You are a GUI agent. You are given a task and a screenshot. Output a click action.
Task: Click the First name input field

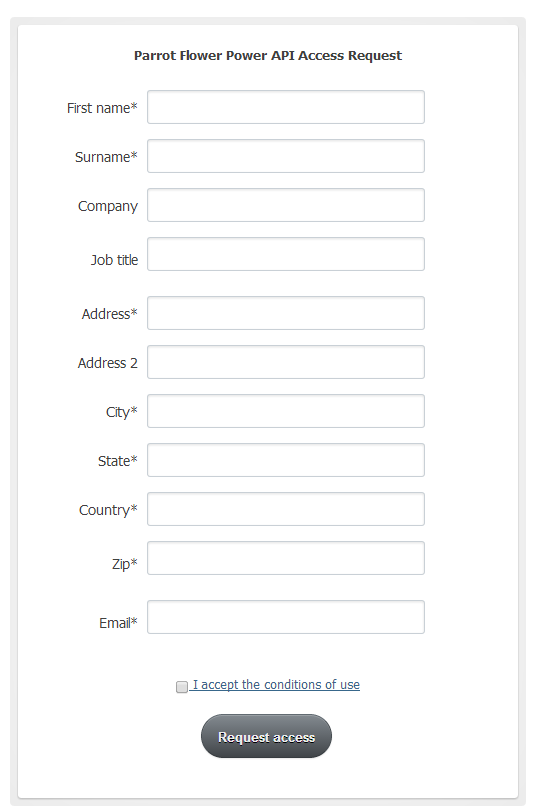coord(286,107)
